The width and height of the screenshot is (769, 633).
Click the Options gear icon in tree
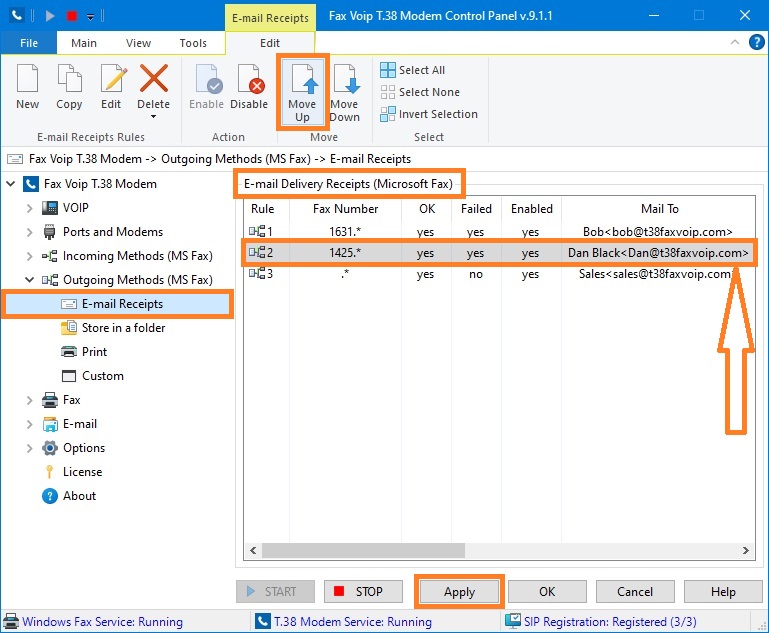[50, 448]
